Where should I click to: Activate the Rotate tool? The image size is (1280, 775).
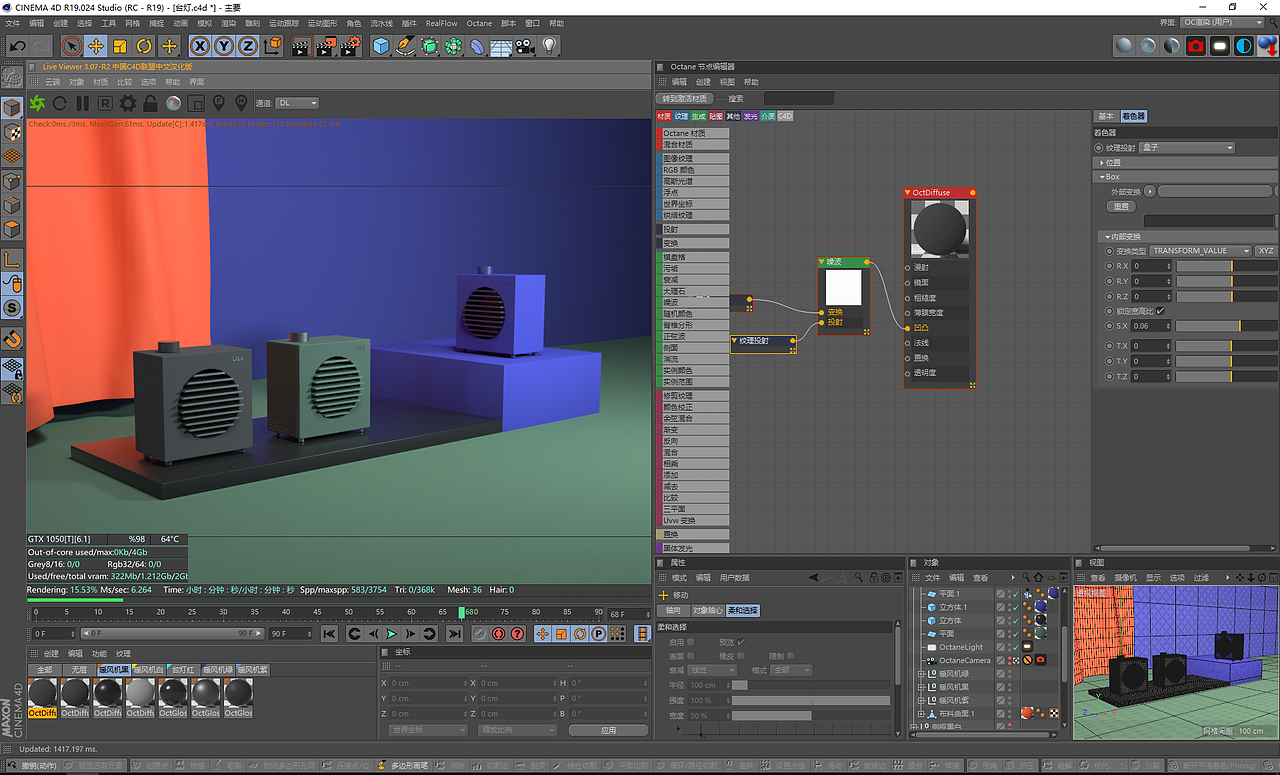pyautogui.click(x=144, y=46)
